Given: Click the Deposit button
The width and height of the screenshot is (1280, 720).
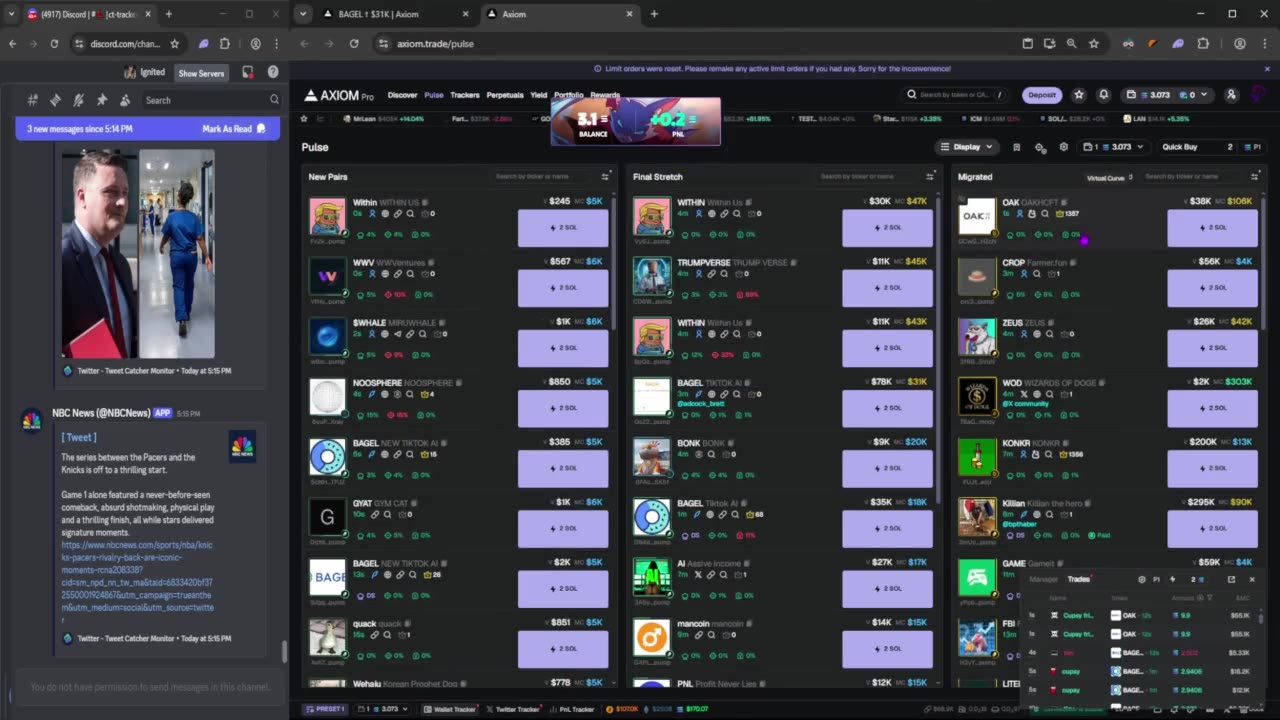Looking at the screenshot, I should click(x=1042, y=95).
